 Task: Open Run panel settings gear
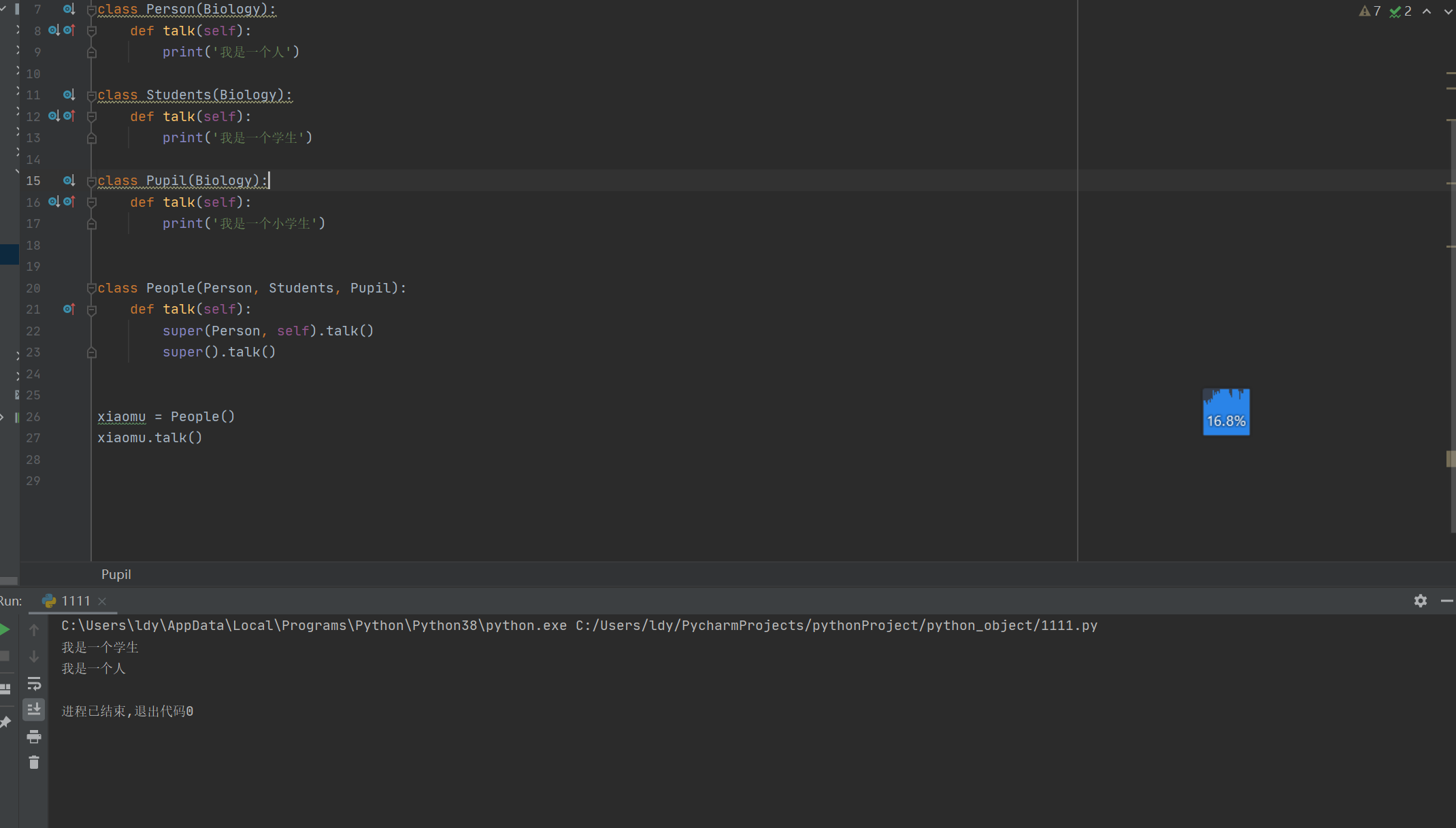[x=1421, y=601]
